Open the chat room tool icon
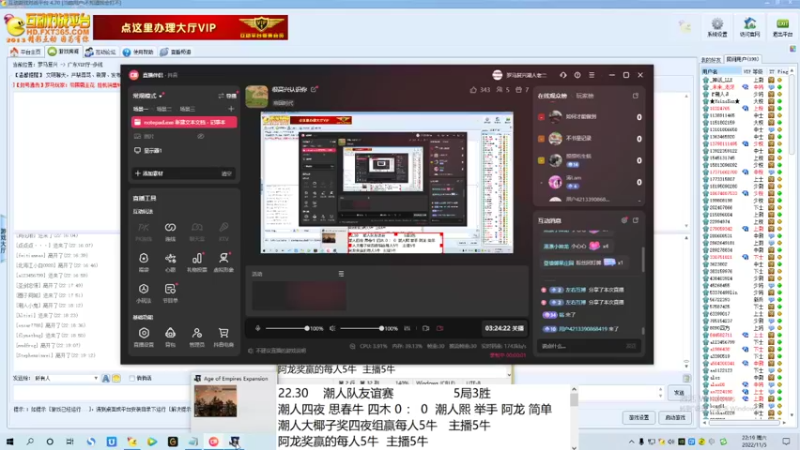The width and height of the screenshot is (800, 450). (x=197, y=230)
